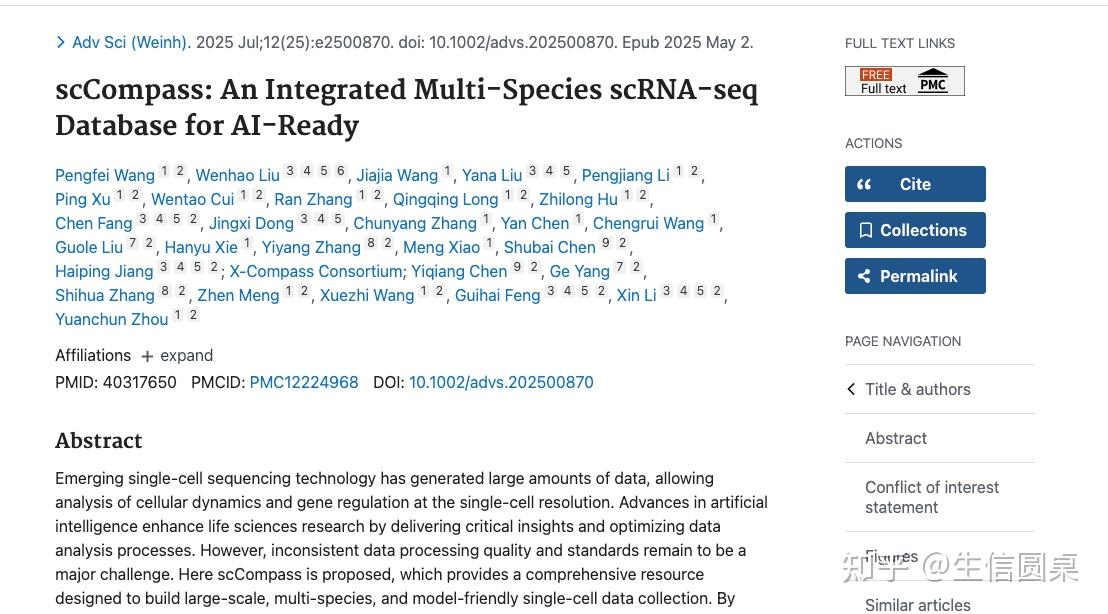Click the quote icon on Cite button
Image resolution: width=1108 pixels, height=614 pixels.
click(x=865, y=184)
